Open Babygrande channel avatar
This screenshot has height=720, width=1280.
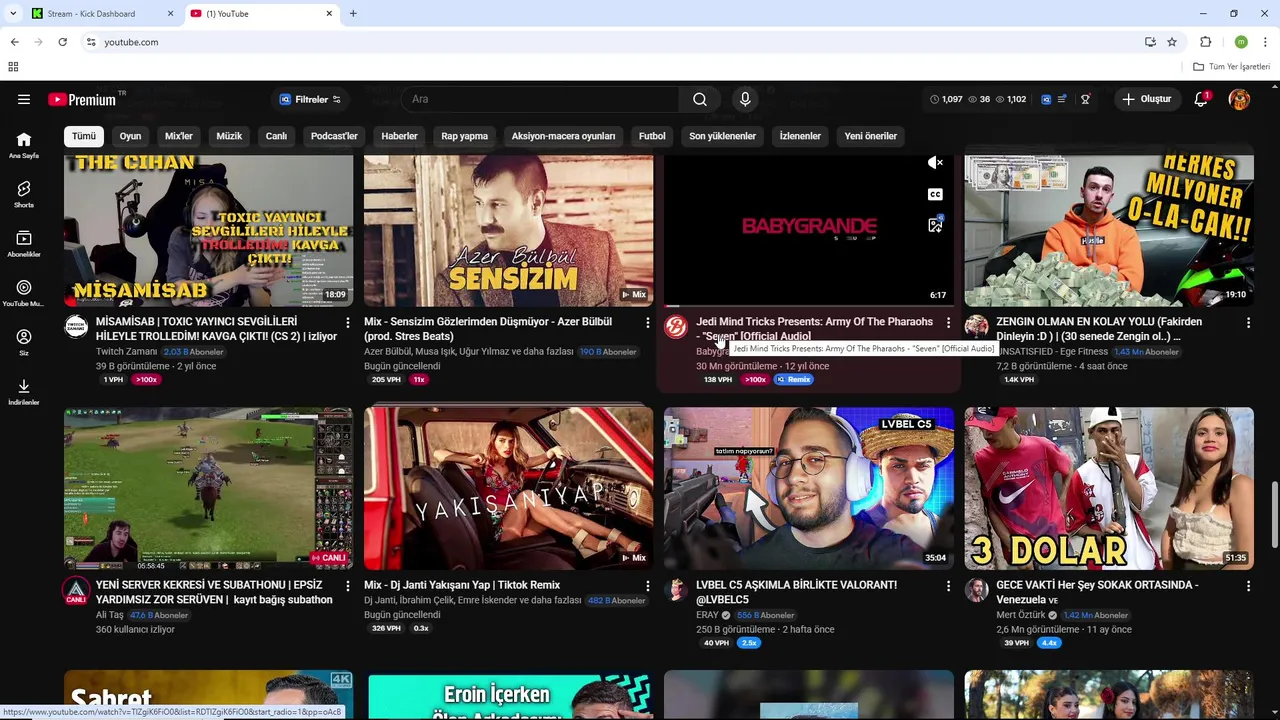point(676,327)
